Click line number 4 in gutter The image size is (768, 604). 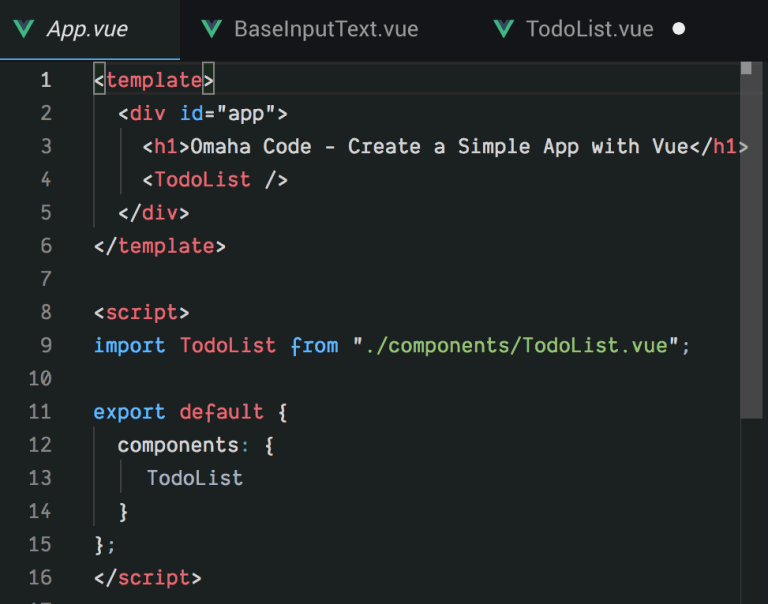coord(46,180)
